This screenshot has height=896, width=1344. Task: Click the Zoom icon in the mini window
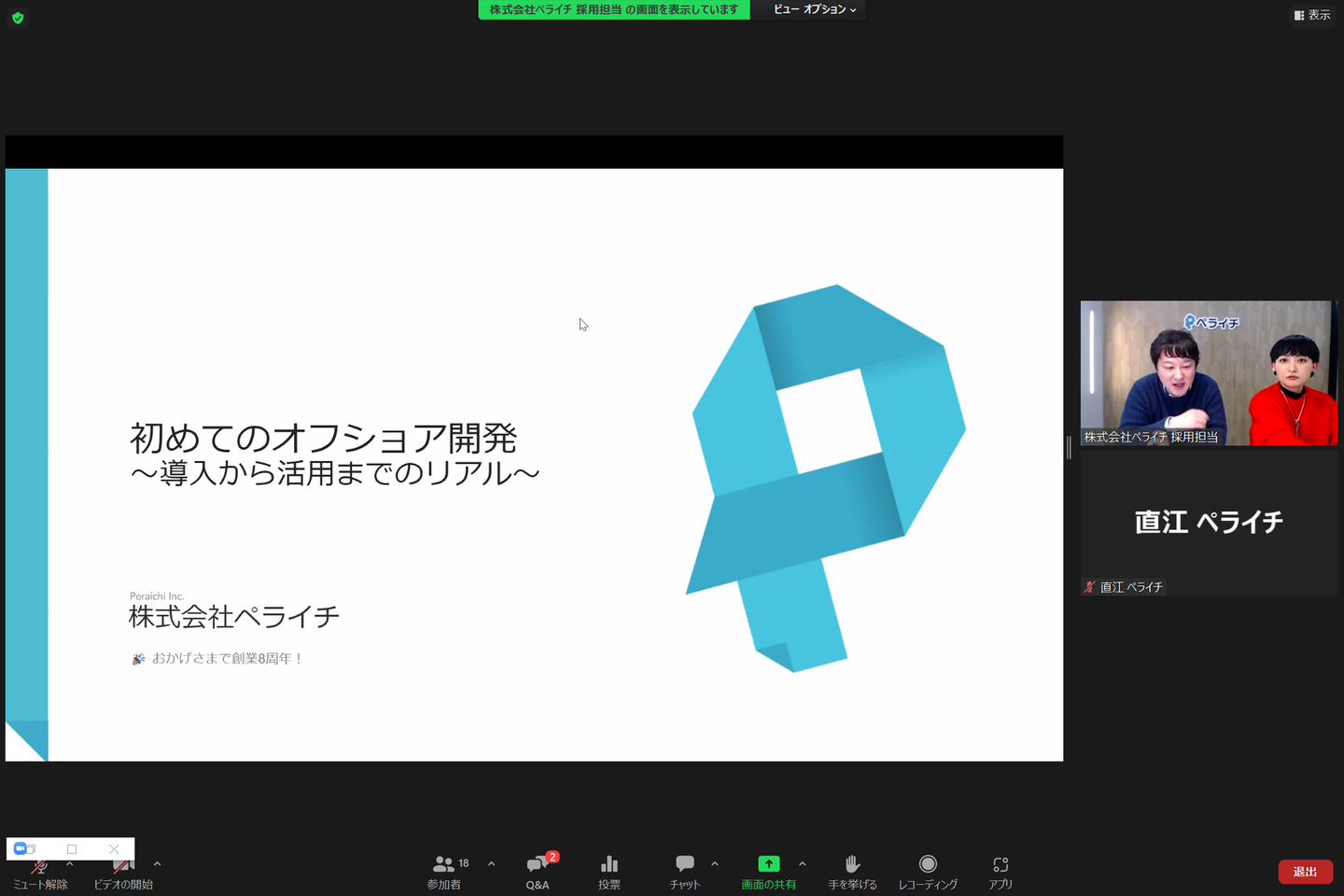(21, 848)
